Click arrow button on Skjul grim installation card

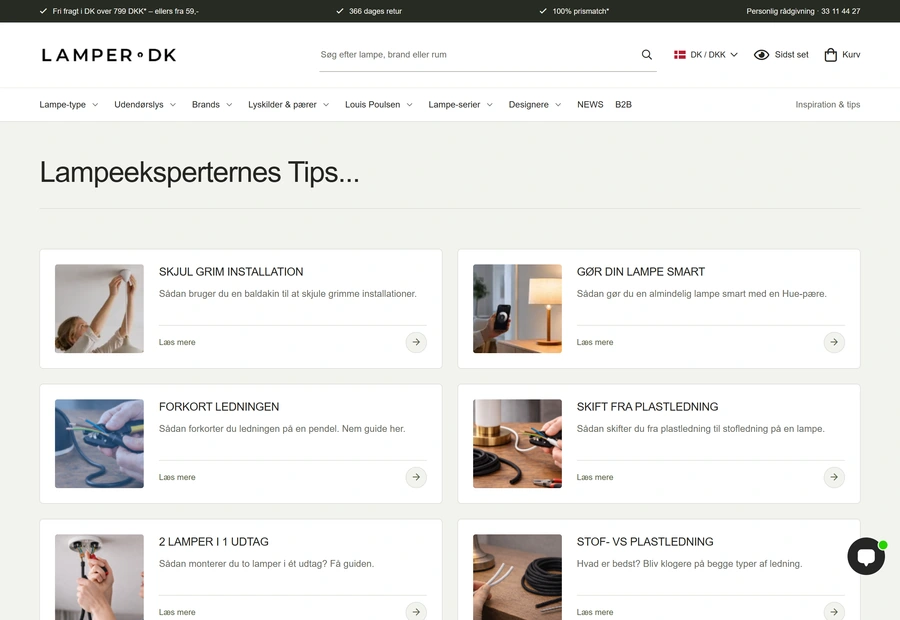pyautogui.click(x=416, y=342)
